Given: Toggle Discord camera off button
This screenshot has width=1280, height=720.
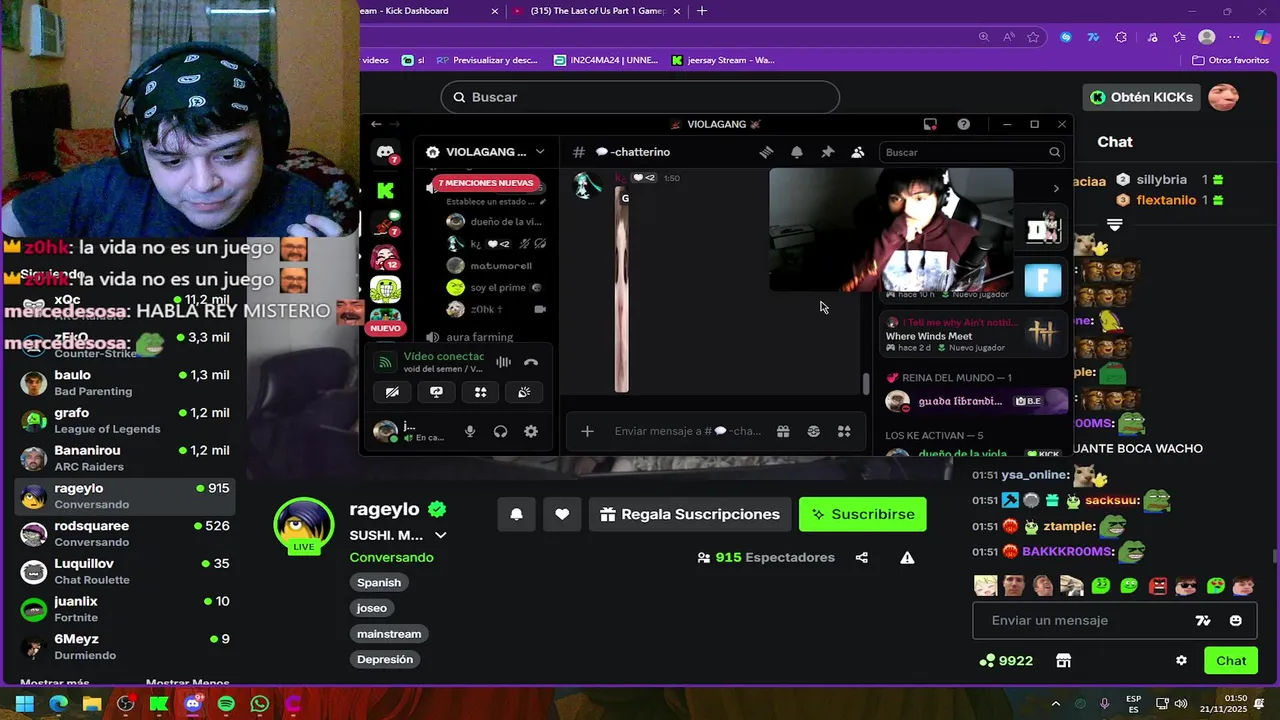Looking at the screenshot, I should click(x=392, y=392).
